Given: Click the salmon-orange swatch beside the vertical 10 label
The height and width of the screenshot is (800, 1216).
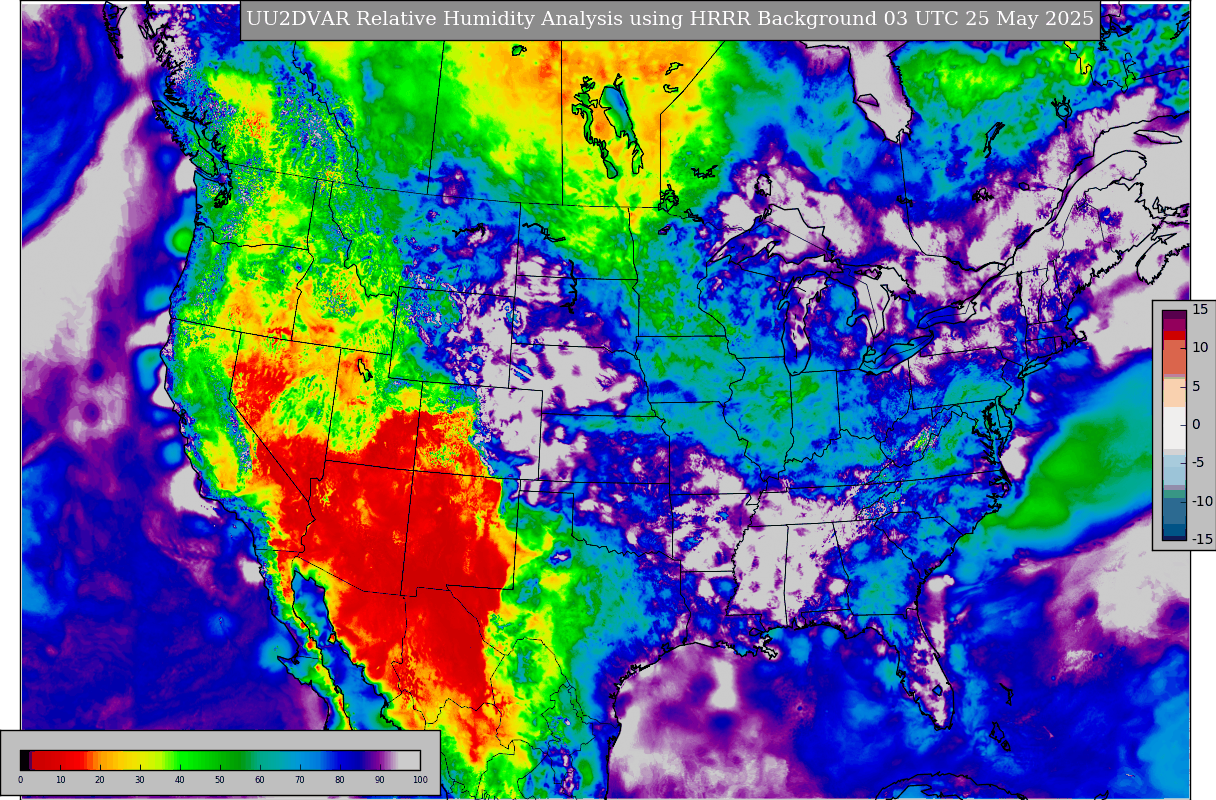Looking at the screenshot, I should (1174, 357).
